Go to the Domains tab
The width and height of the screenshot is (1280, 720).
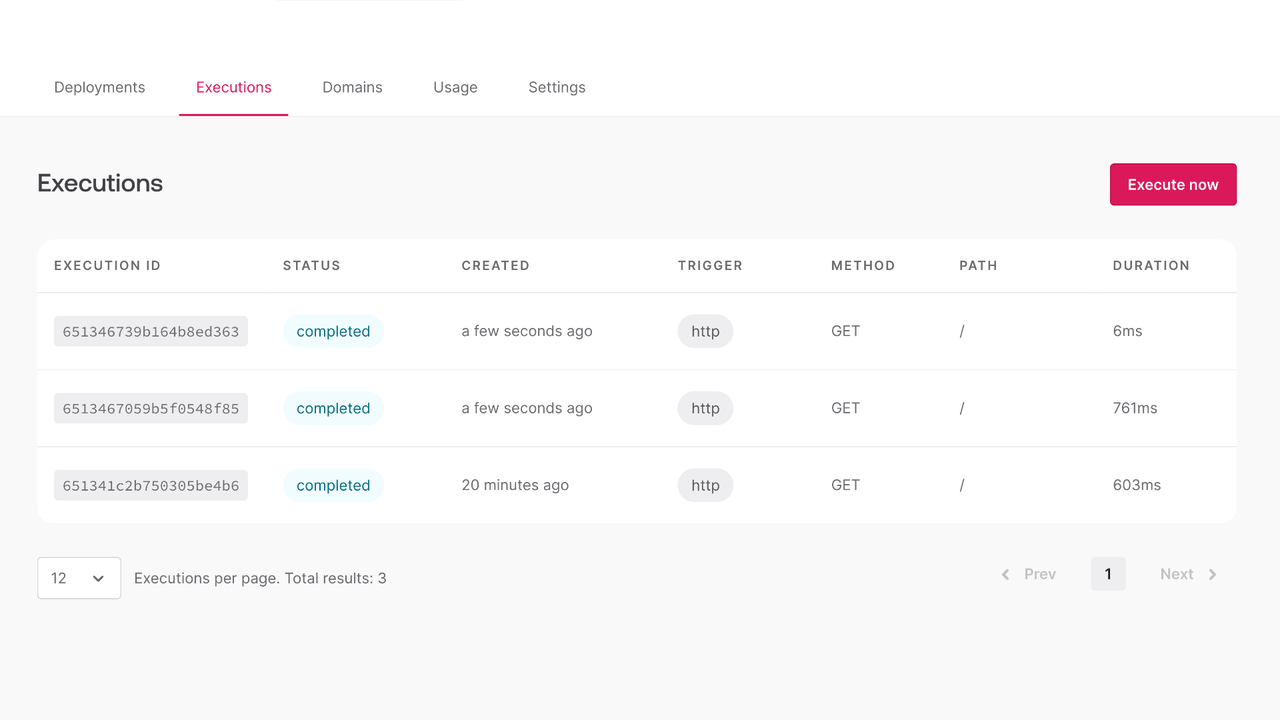tap(352, 87)
